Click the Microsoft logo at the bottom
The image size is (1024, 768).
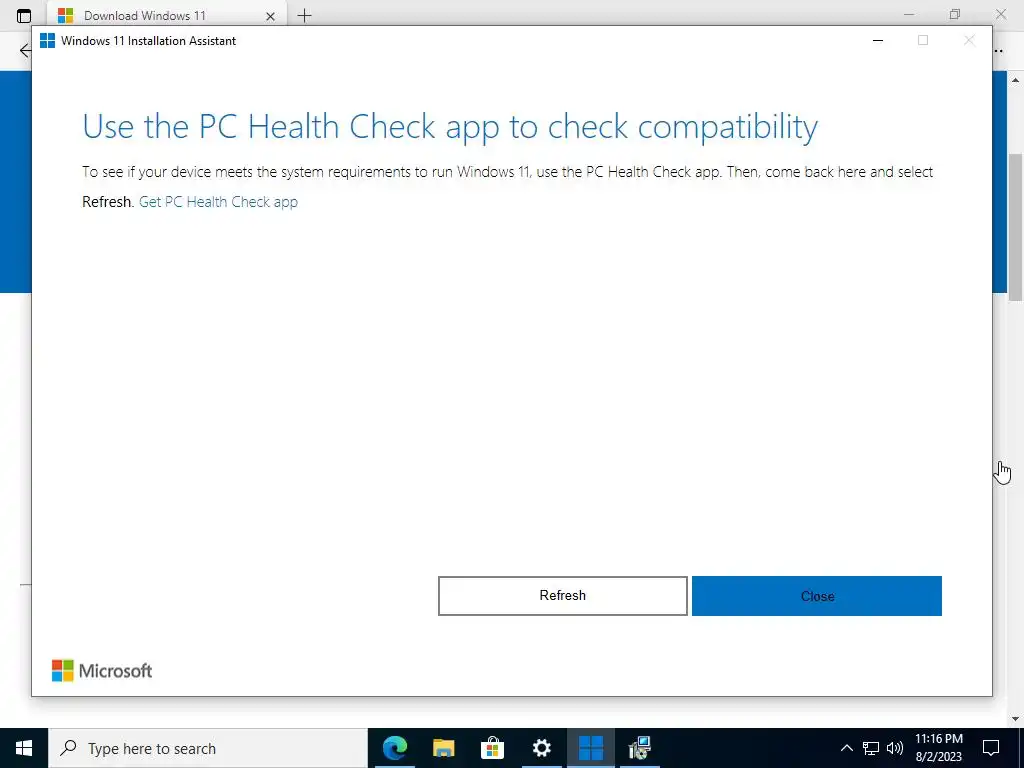(102, 671)
